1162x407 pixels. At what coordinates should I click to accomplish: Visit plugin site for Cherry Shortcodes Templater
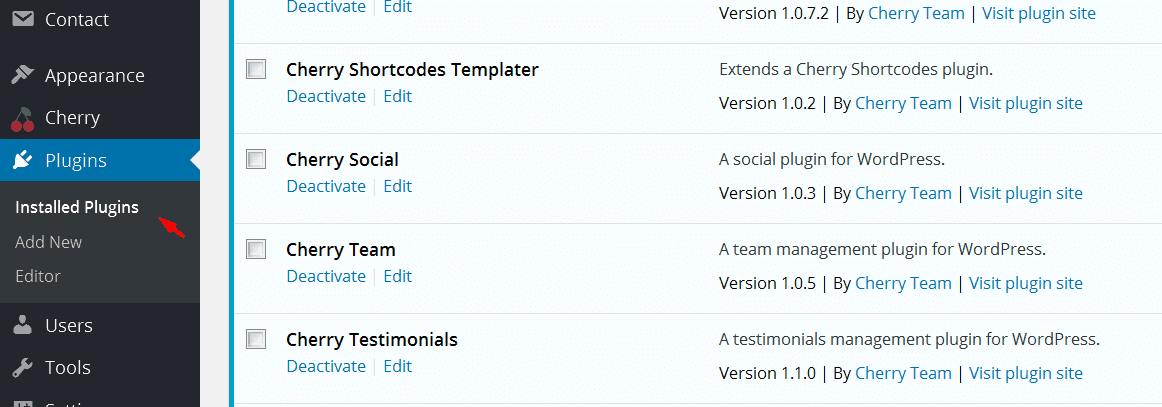pos(1025,103)
